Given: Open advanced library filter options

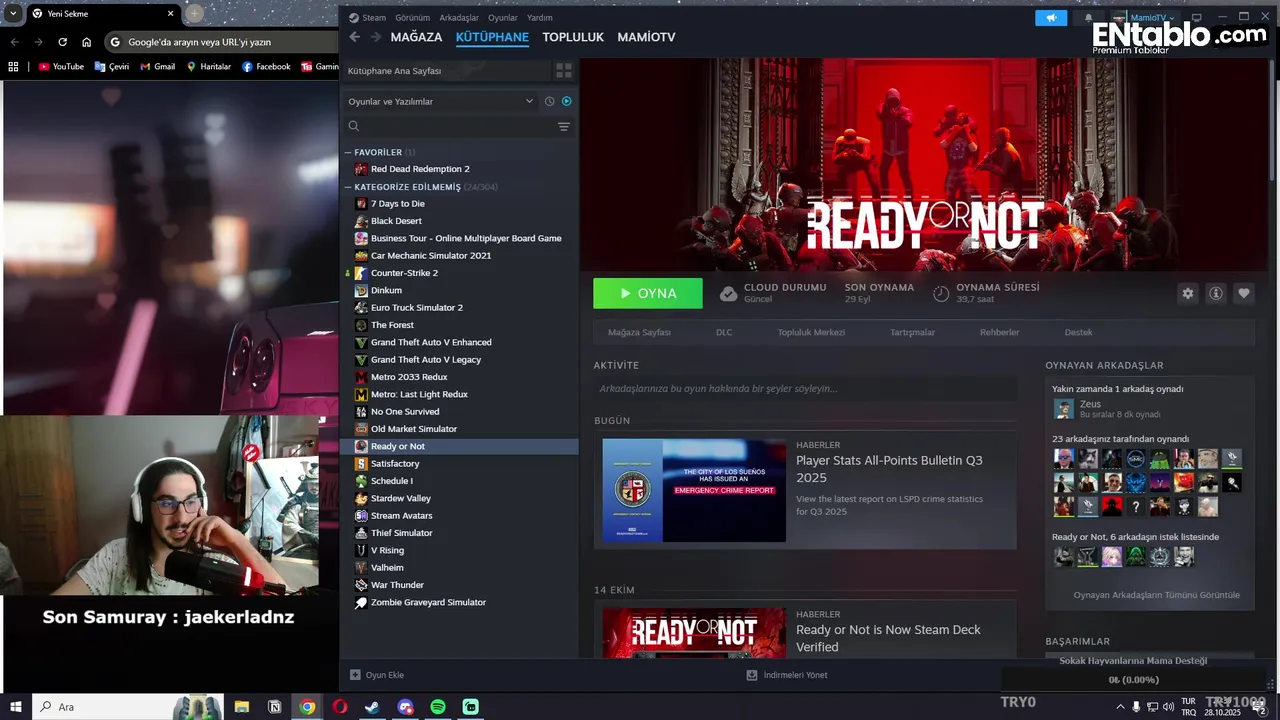Looking at the screenshot, I should point(564,127).
